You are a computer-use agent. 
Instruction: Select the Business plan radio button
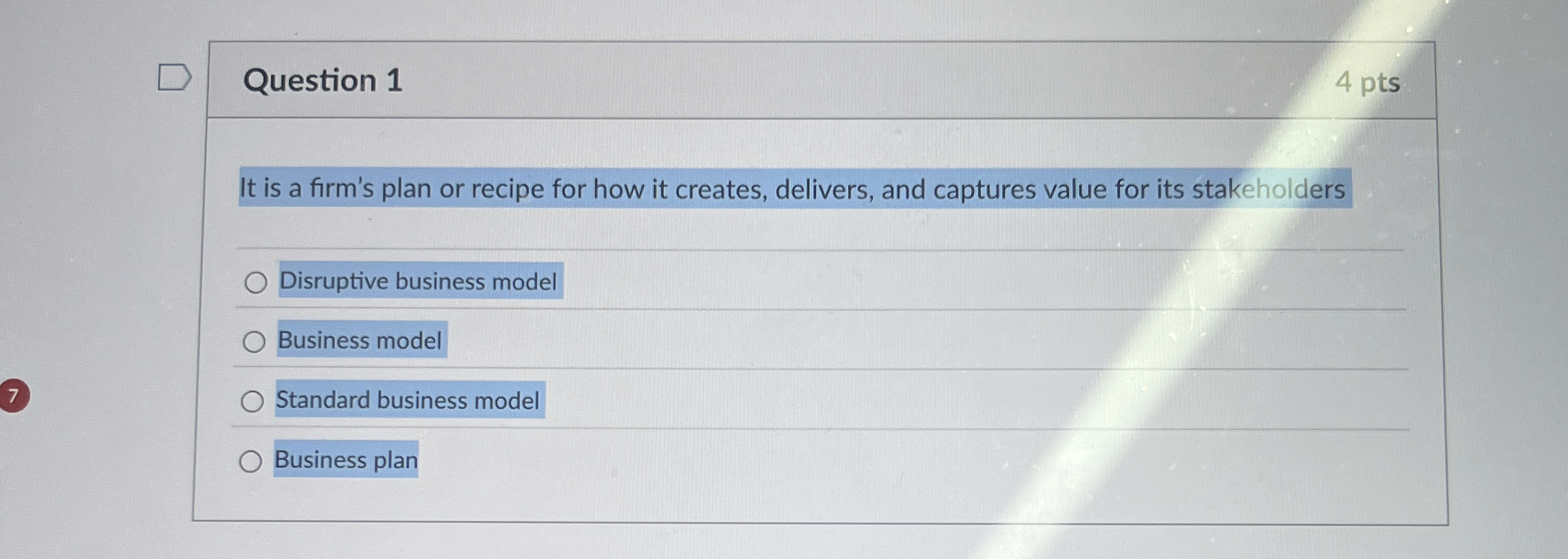(x=250, y=461)
